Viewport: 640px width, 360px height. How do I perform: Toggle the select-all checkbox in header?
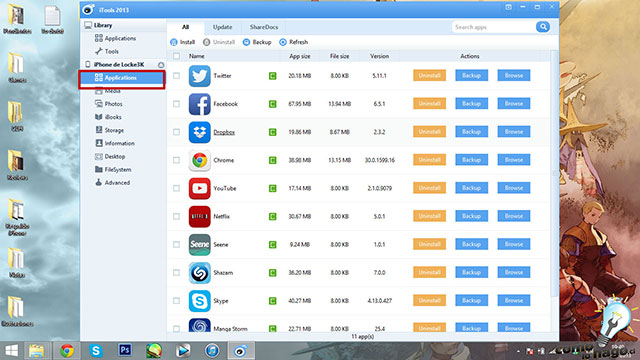(176, 56)
